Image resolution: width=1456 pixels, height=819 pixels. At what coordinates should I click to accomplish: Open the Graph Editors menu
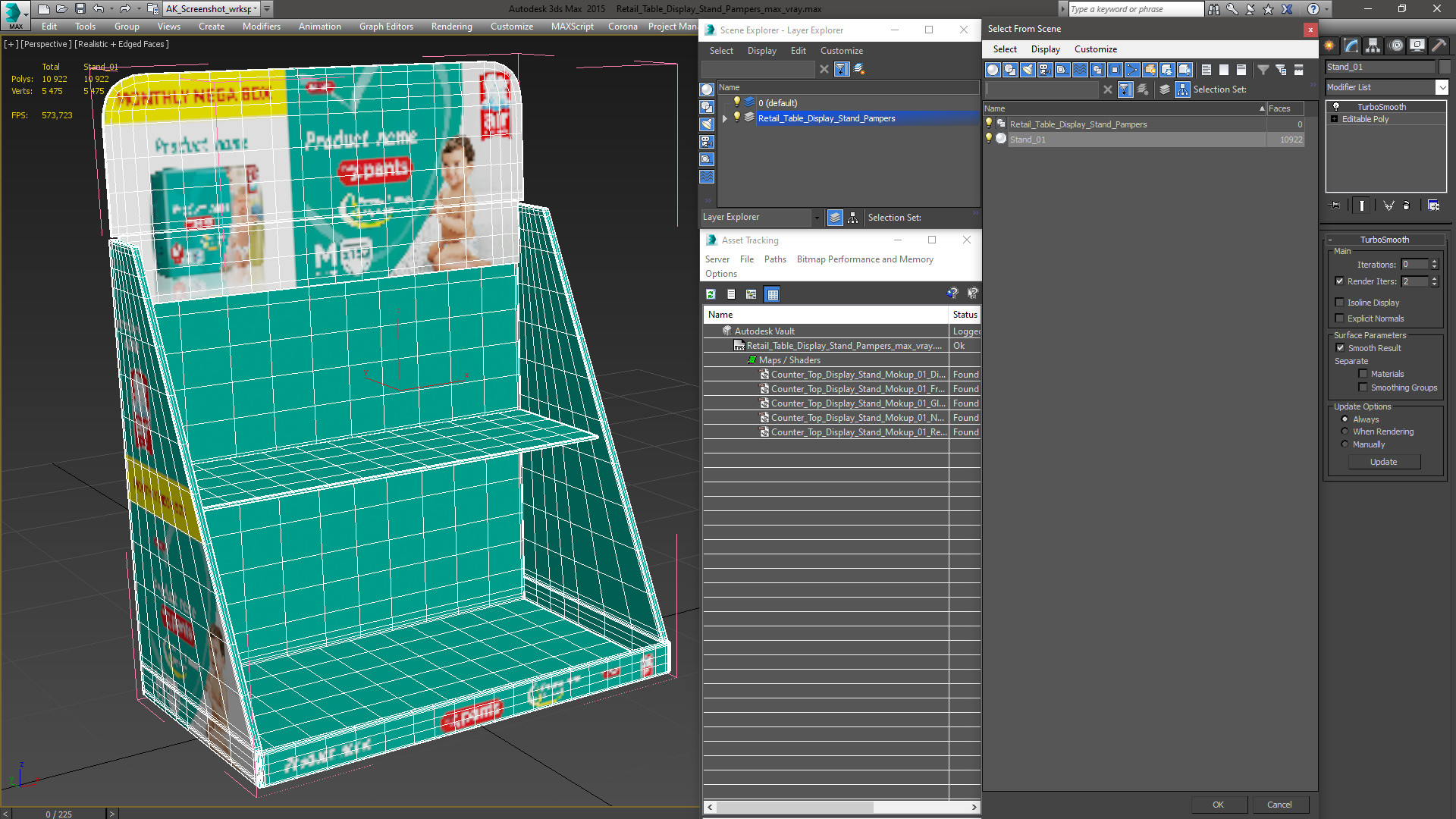[386, 27]
